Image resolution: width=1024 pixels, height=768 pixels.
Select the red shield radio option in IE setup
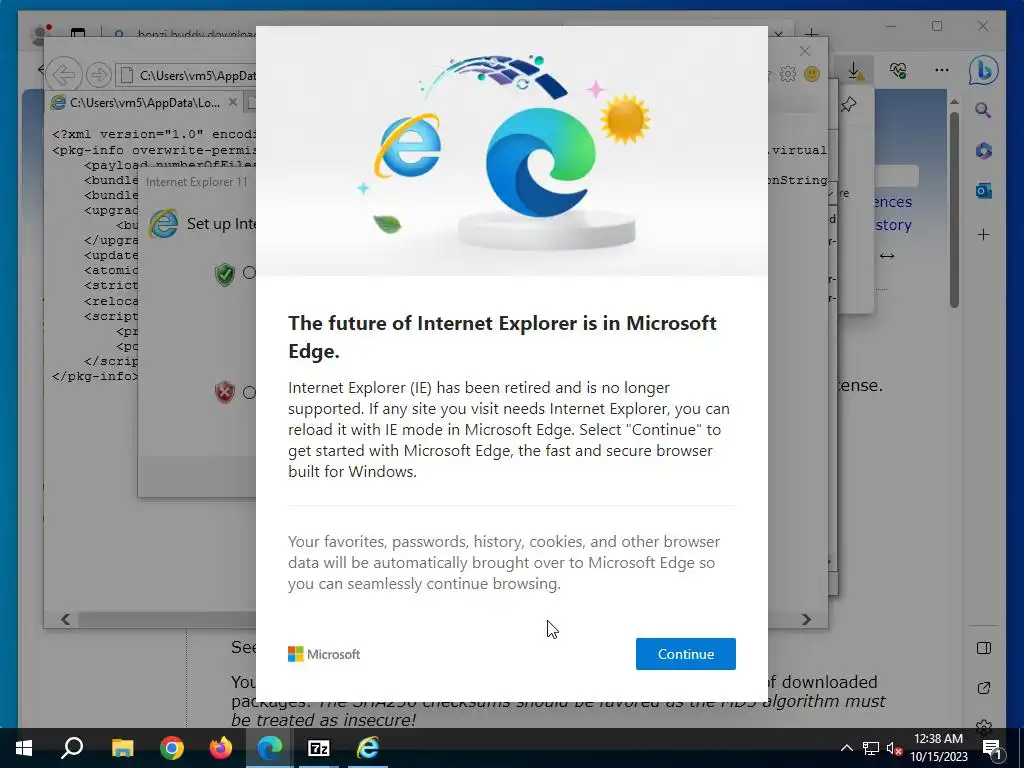coord(249,392)
